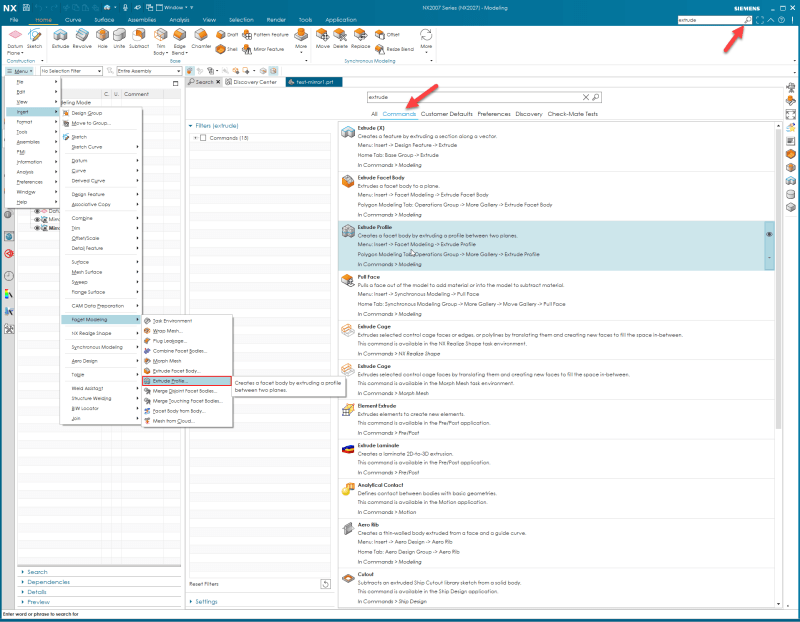Click the Save icon in the title bar
Viewport: 800px width, 622px height.
26,8
